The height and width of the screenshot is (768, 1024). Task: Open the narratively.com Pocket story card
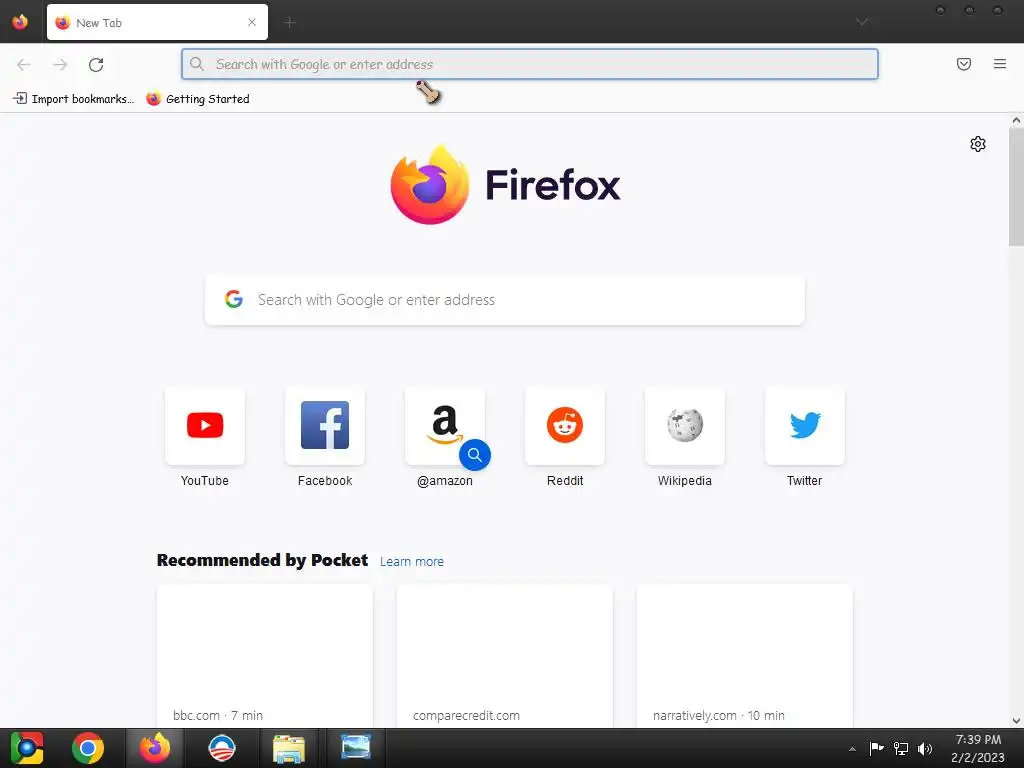tap(744, 656)
